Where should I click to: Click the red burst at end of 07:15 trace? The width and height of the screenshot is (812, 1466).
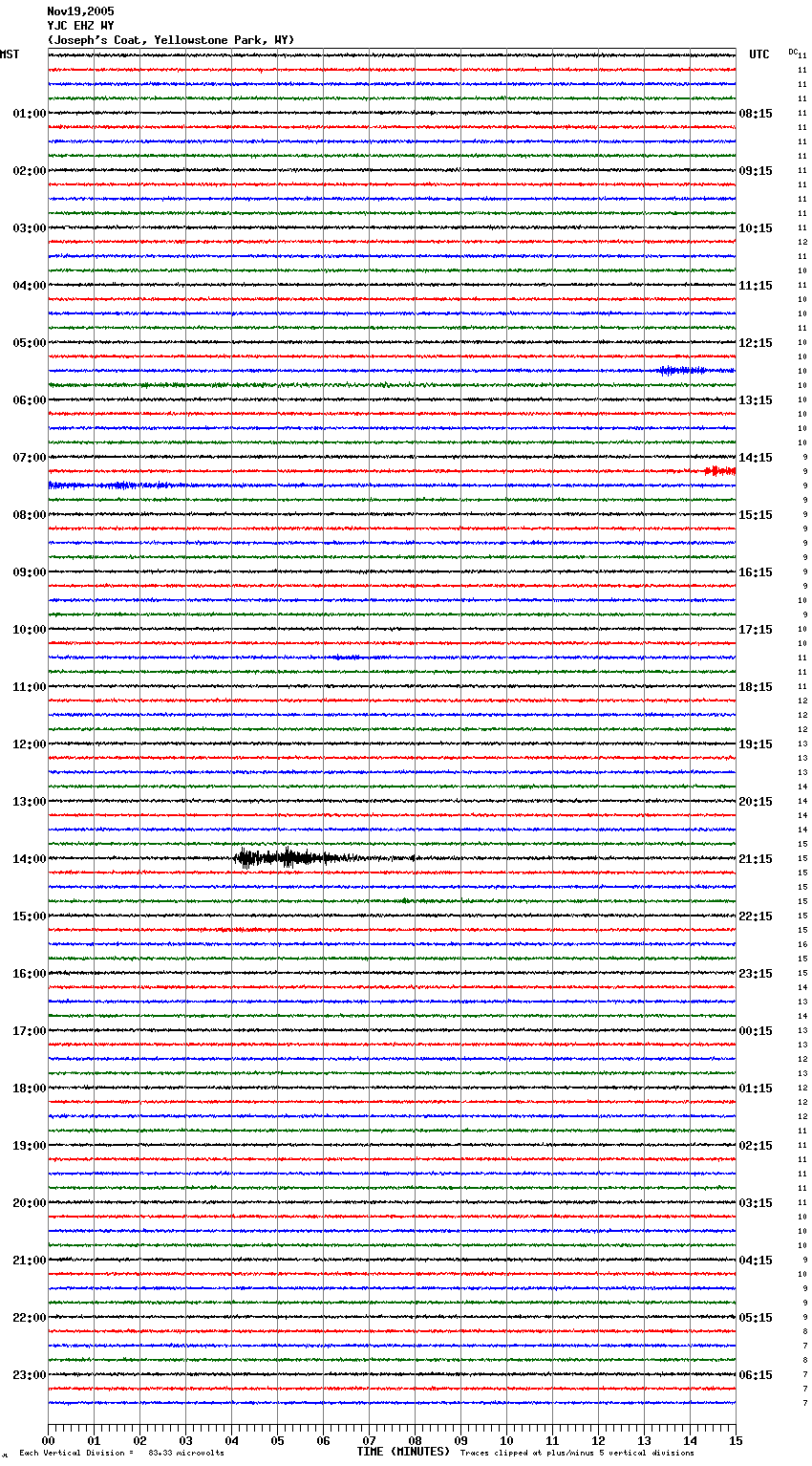[720, 470]
